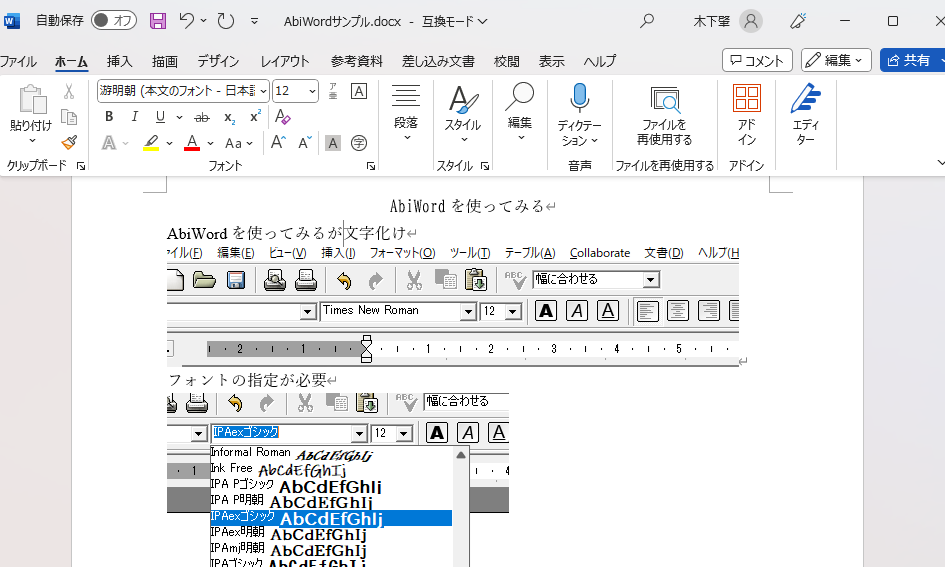Screen dimensions: 945x567
Task: Apply subscript formatting
Action: click(x=230, y=117)
